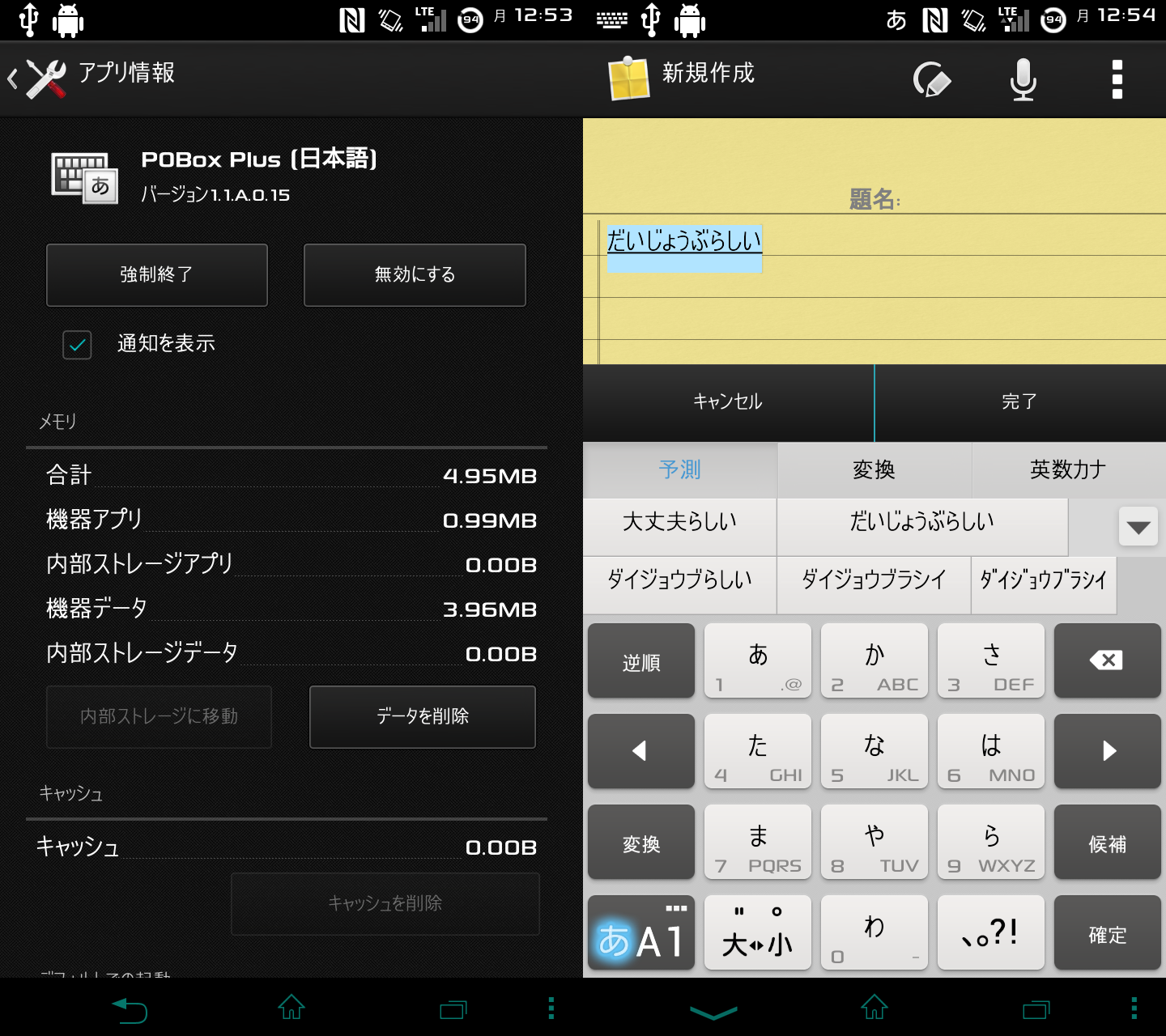This screenshot has height=1036, width=1166.
Task: Hide keyboard with the down chevron icon
Action: pos(713,1012)
